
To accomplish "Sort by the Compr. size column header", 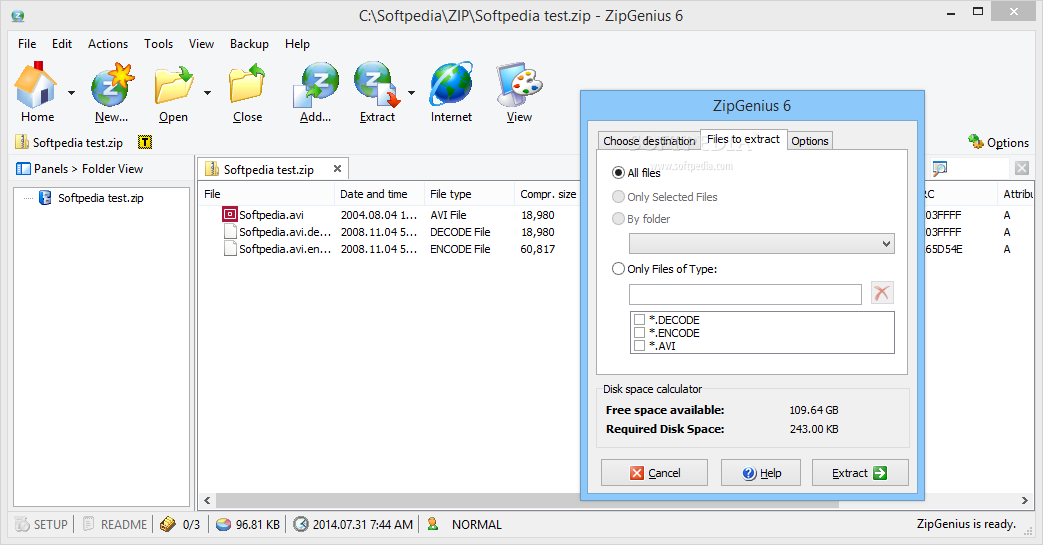I will 548,194.
